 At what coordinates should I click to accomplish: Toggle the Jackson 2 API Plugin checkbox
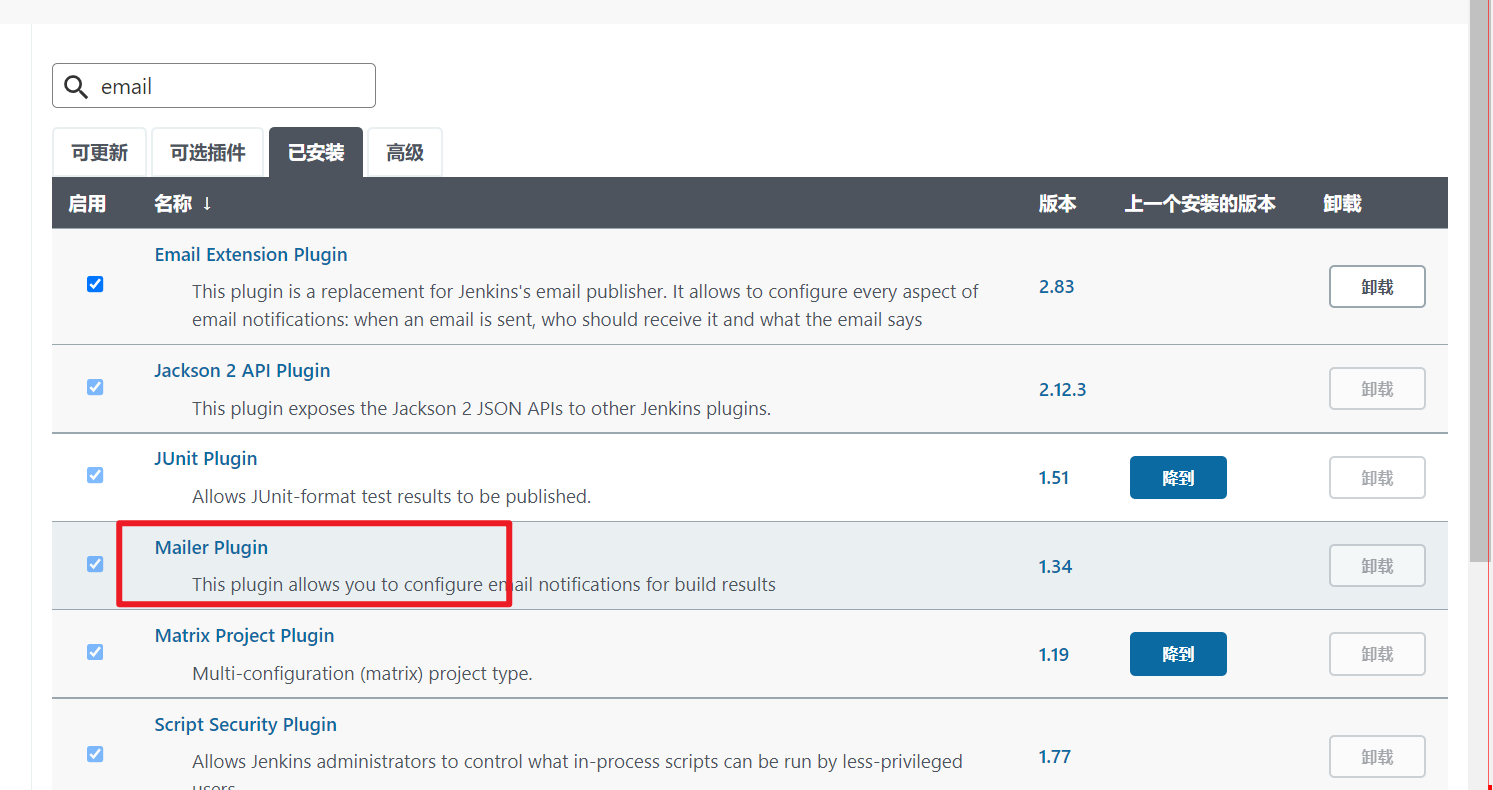95,387
